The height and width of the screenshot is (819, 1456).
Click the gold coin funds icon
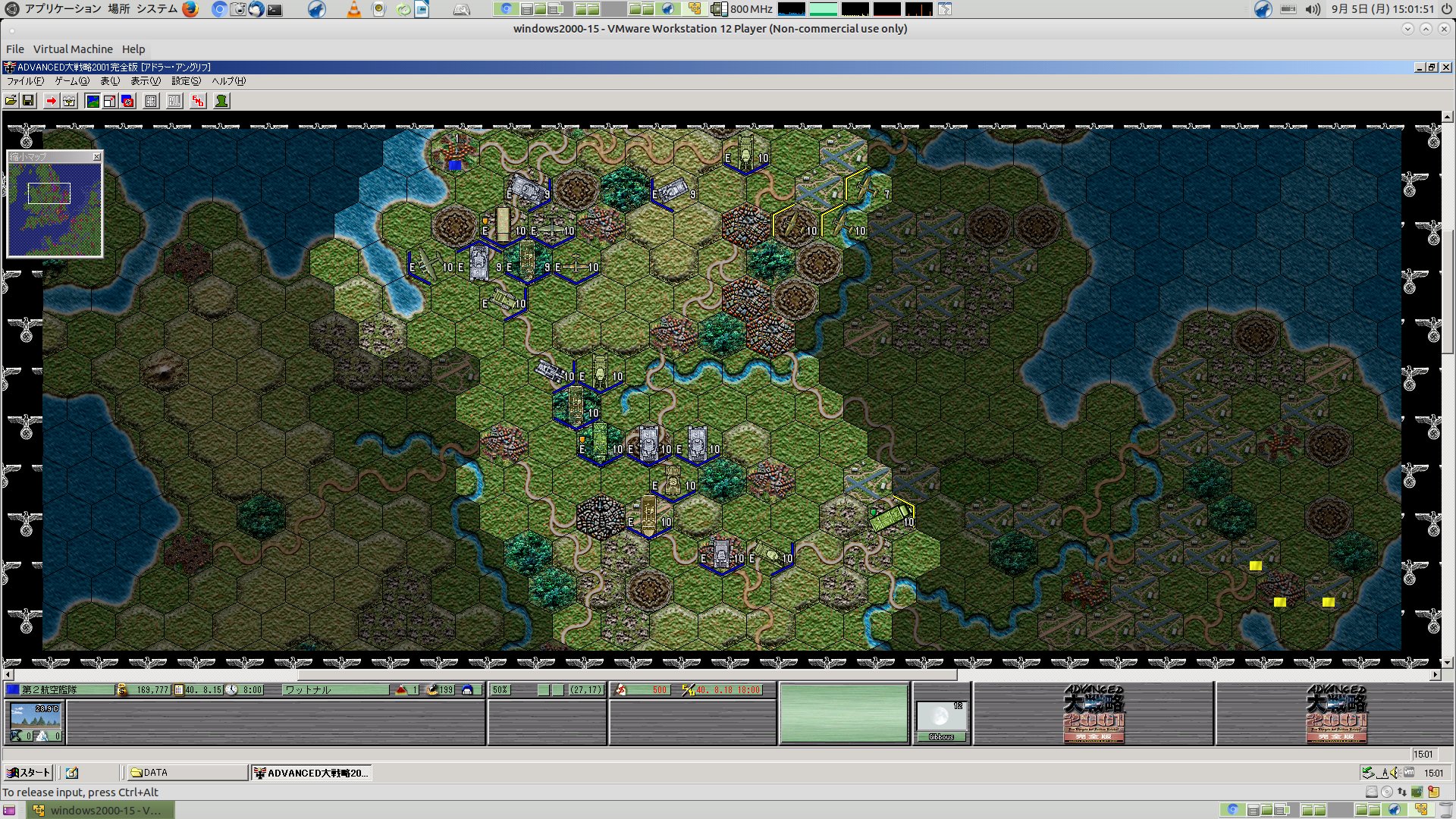click(122, 690)
